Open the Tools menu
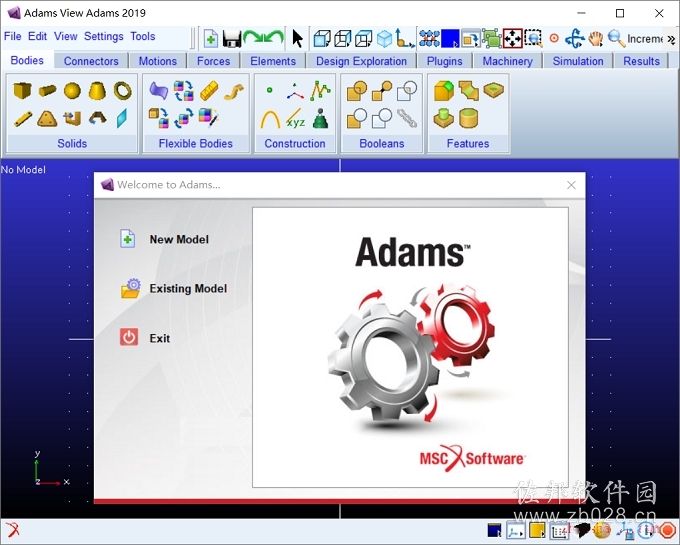The width and height of the screenshot is (680, 545). coord(143,36)
